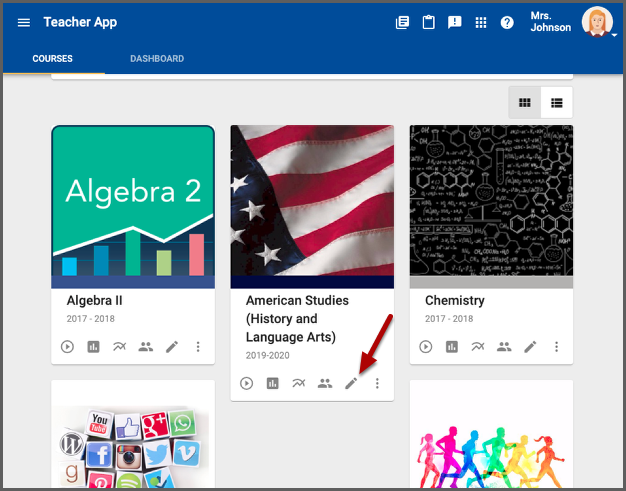Open the apps grid launcher icon

(x=481, y=23)
